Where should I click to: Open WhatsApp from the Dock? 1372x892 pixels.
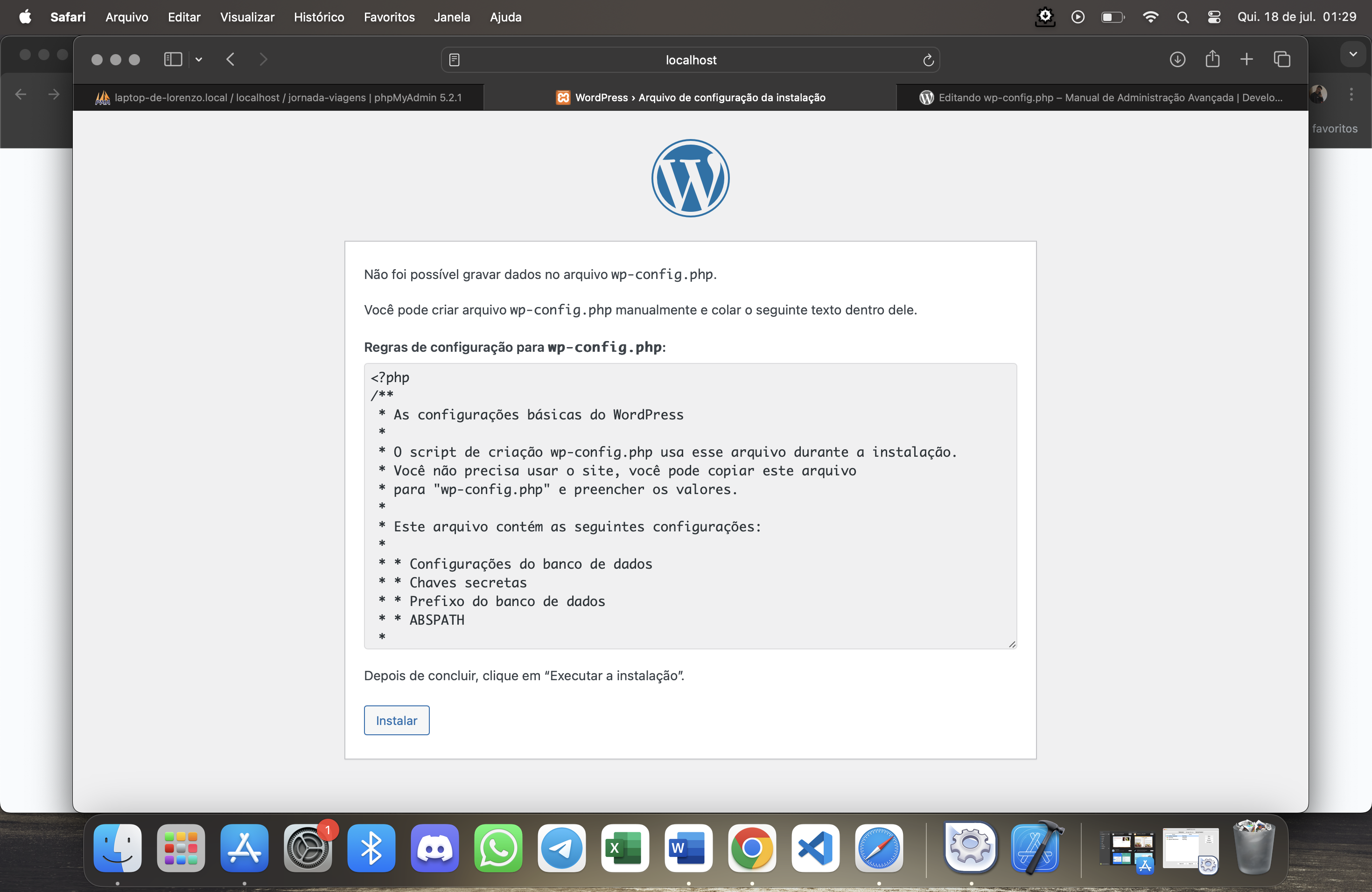498,848
